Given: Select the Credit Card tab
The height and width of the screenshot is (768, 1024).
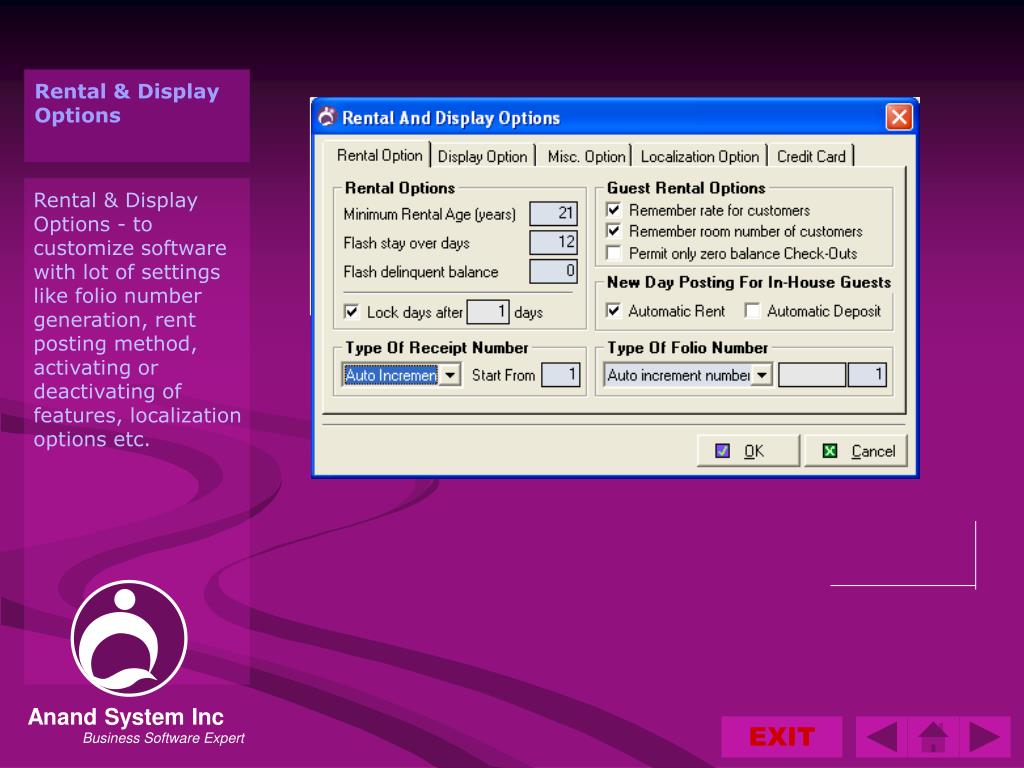Looking at the screenshot, I should point(811,157).
